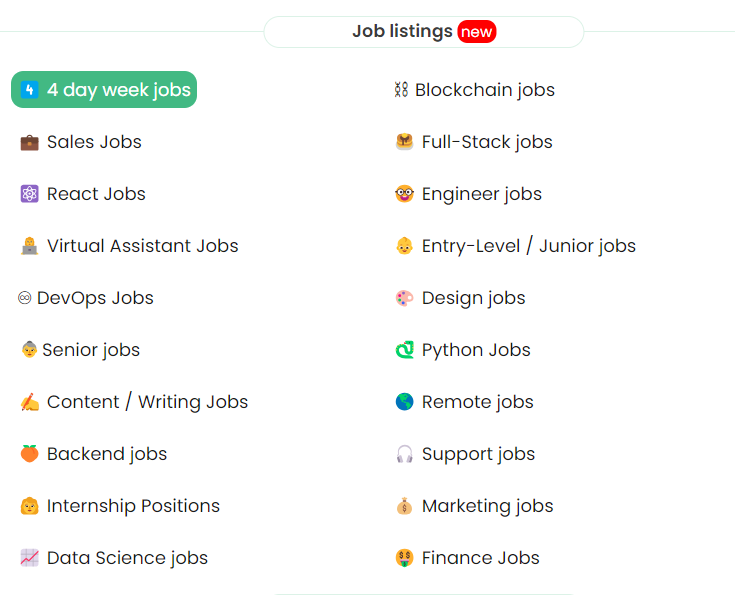
Task: Click the React atom icon
Action: tap(29, 194)
